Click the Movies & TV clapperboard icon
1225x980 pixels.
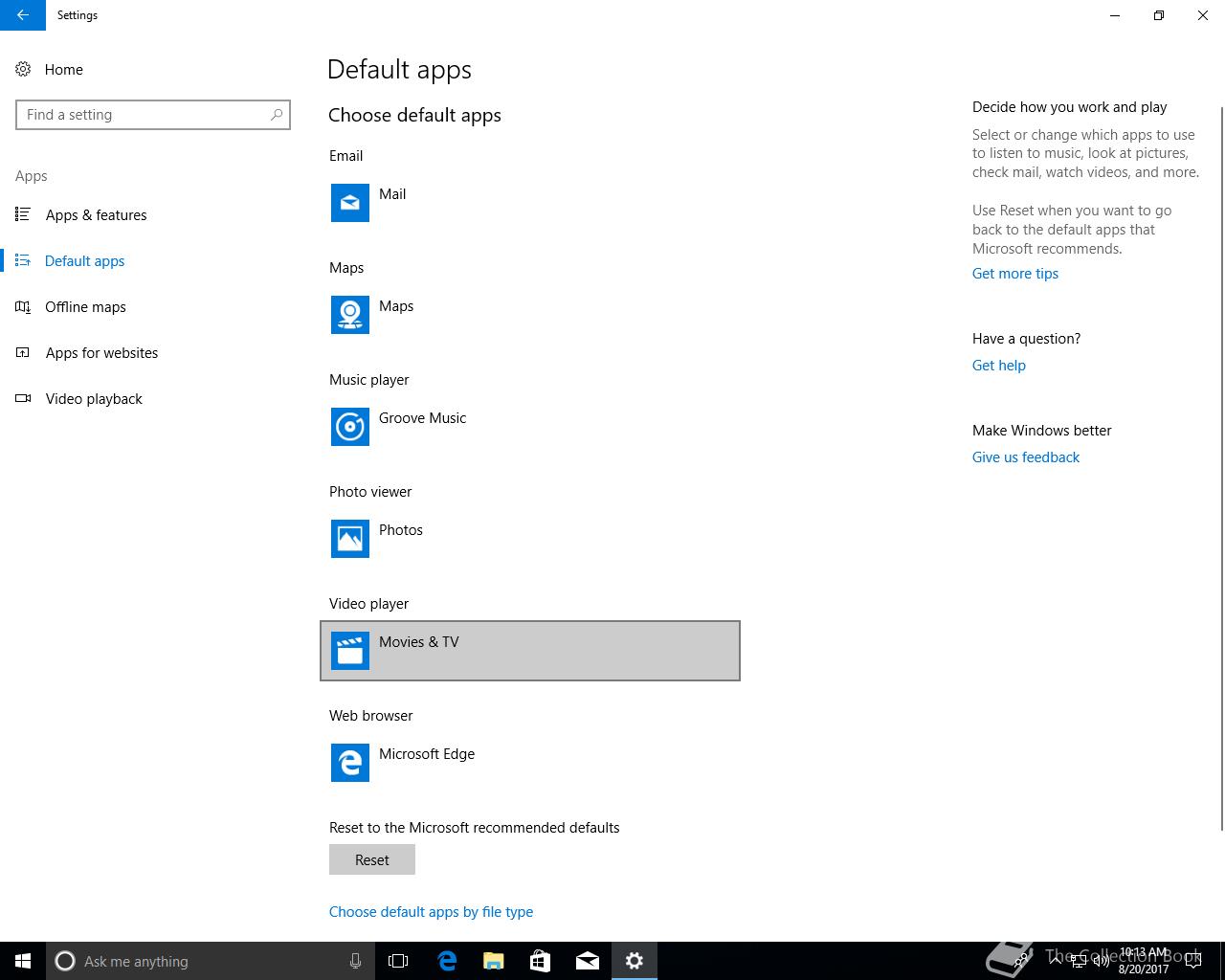pyautogui.click(x=350, y=651)
